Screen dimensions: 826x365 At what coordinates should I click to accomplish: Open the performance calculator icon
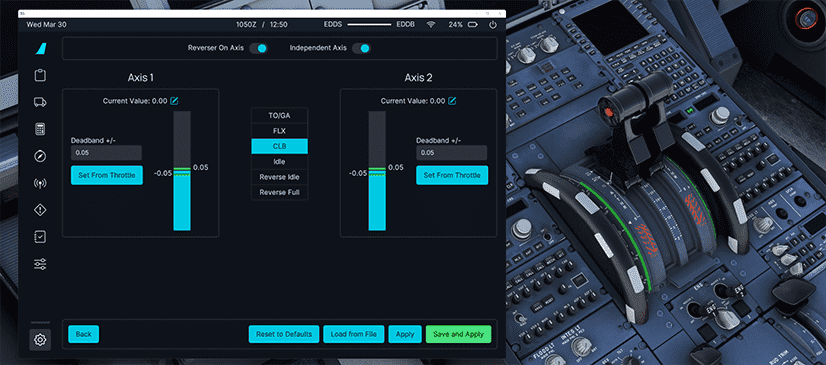coord(40,129)
